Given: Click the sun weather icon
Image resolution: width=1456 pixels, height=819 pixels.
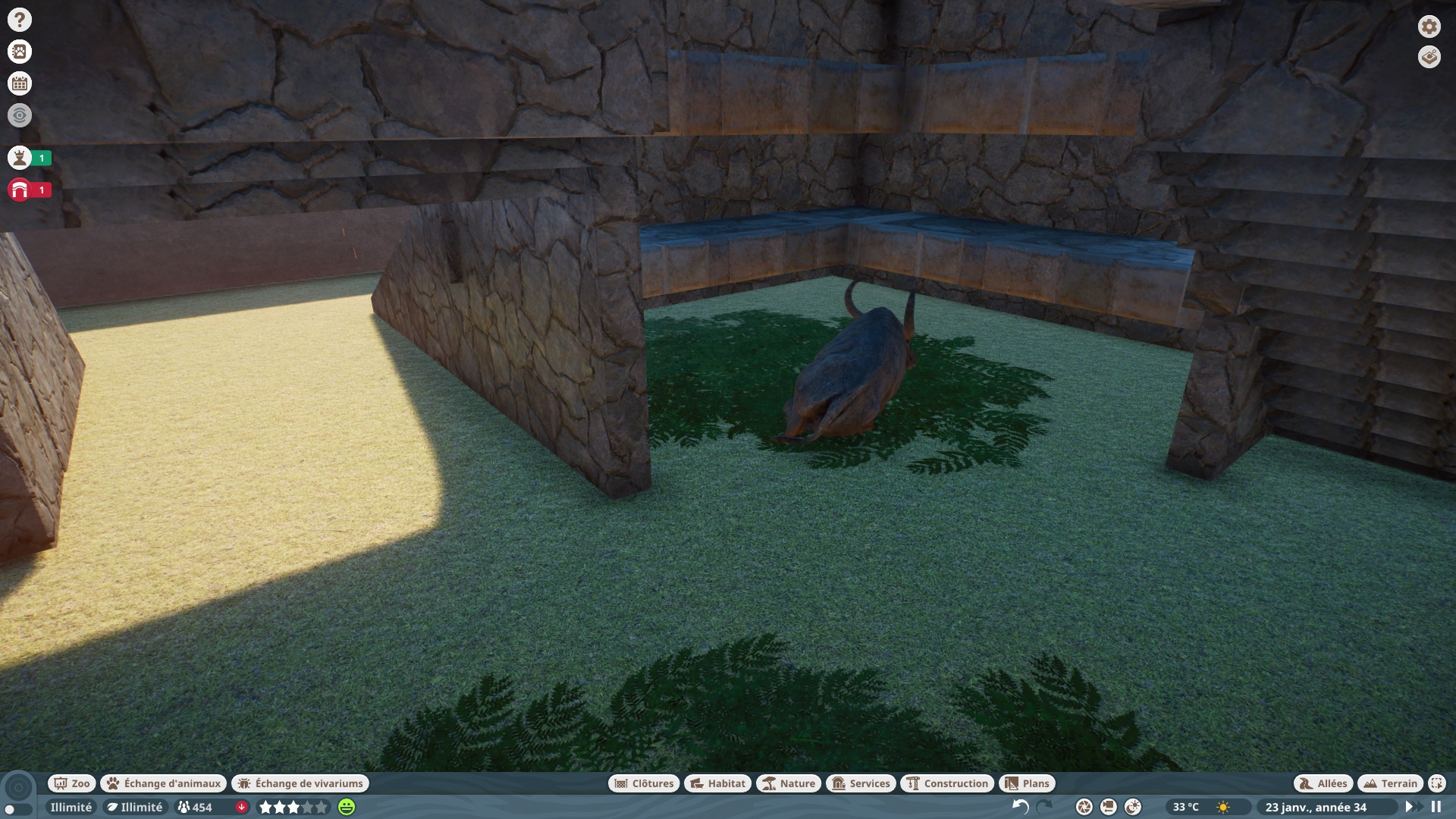Looking at the screenshot, I should click(x=1223, y=807).
